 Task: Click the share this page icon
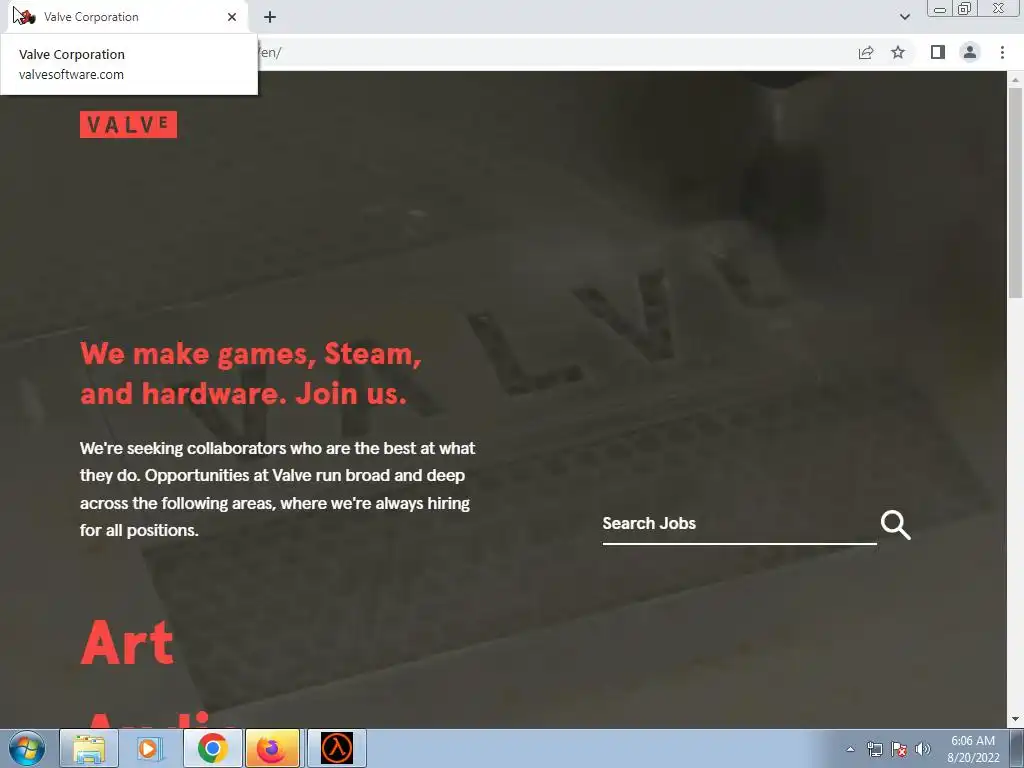click(x=866, y=52)
